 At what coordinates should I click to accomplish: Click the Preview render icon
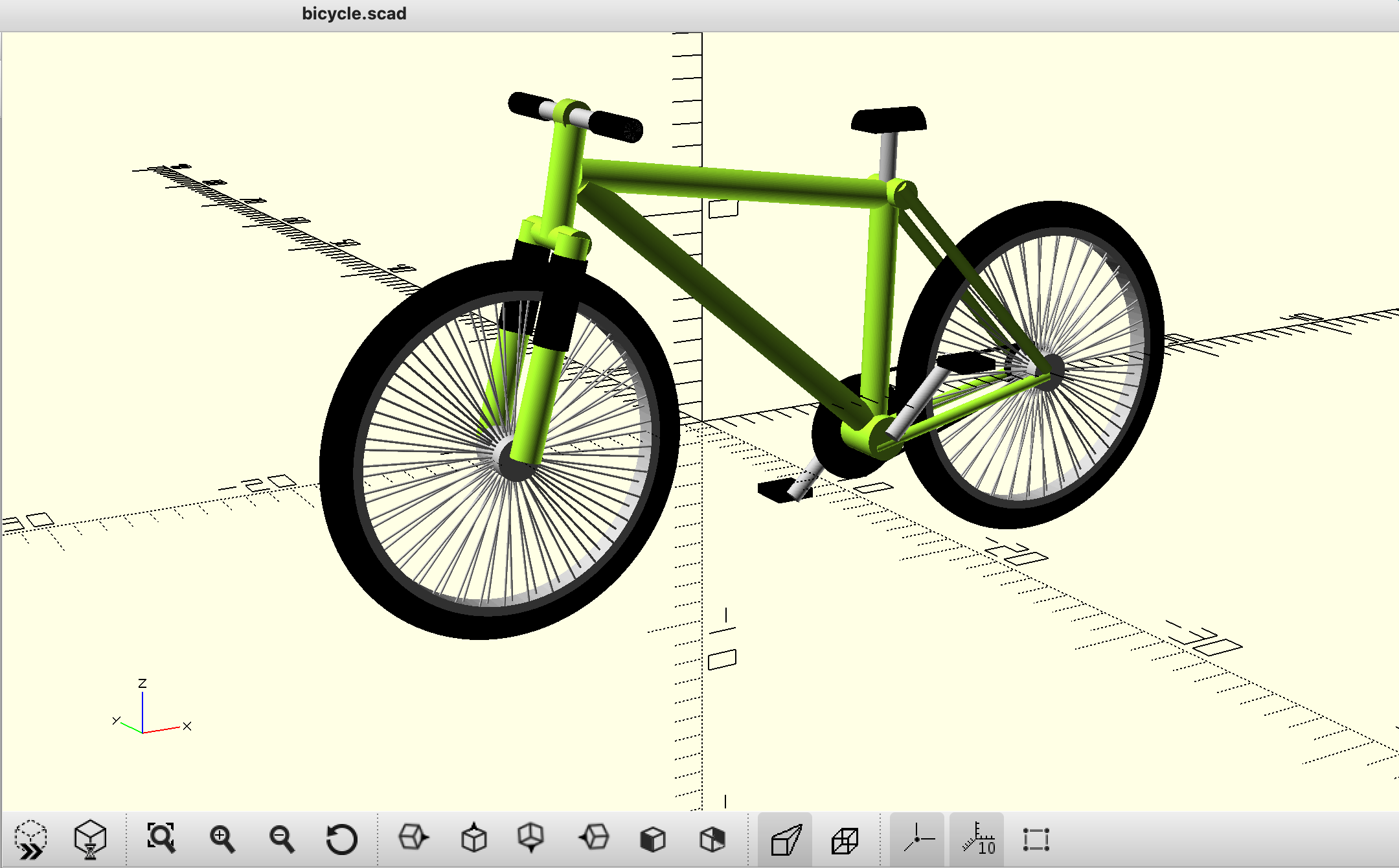tap(30, 839)
